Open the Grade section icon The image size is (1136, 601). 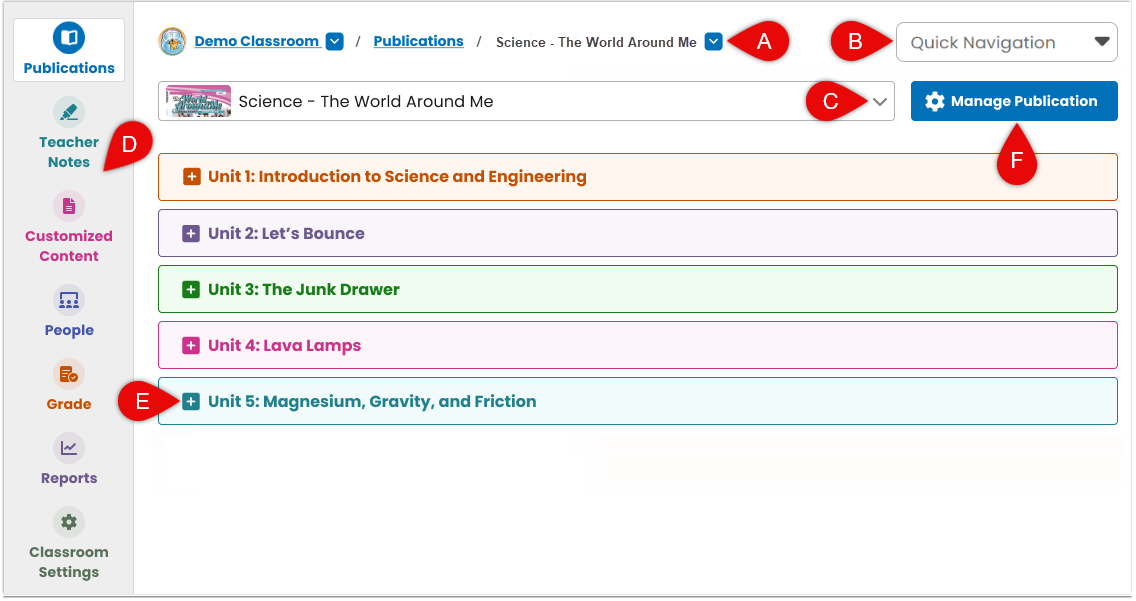pos(69,374)
